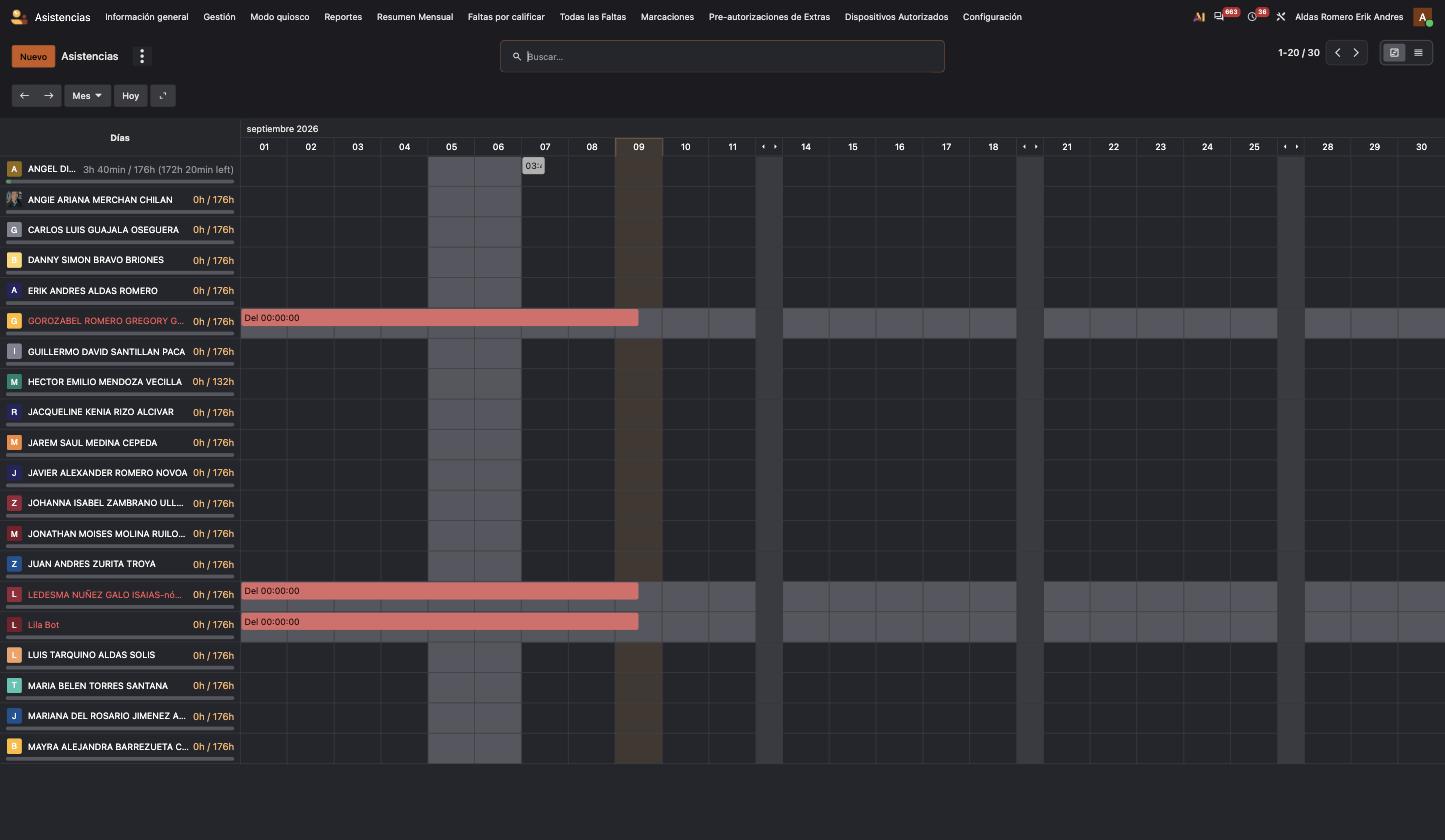Expand the collapsed days between 18 and 21

coord(1030,147)
